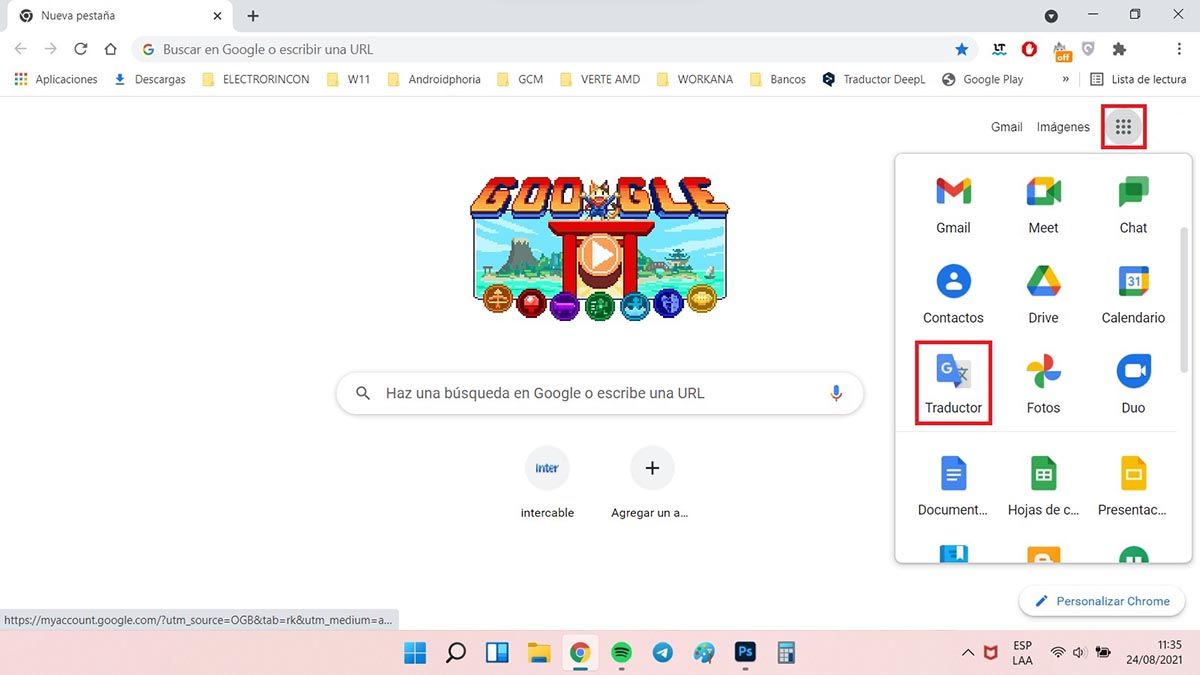The image size is (1200, 675).
Task: Open Spotify from the taskbar
Action: tap(621, 653)
